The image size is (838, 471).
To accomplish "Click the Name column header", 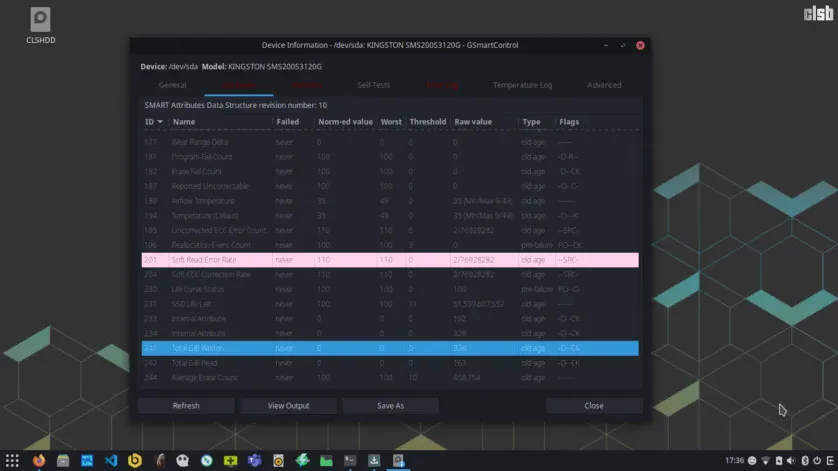I will [220, 122].
